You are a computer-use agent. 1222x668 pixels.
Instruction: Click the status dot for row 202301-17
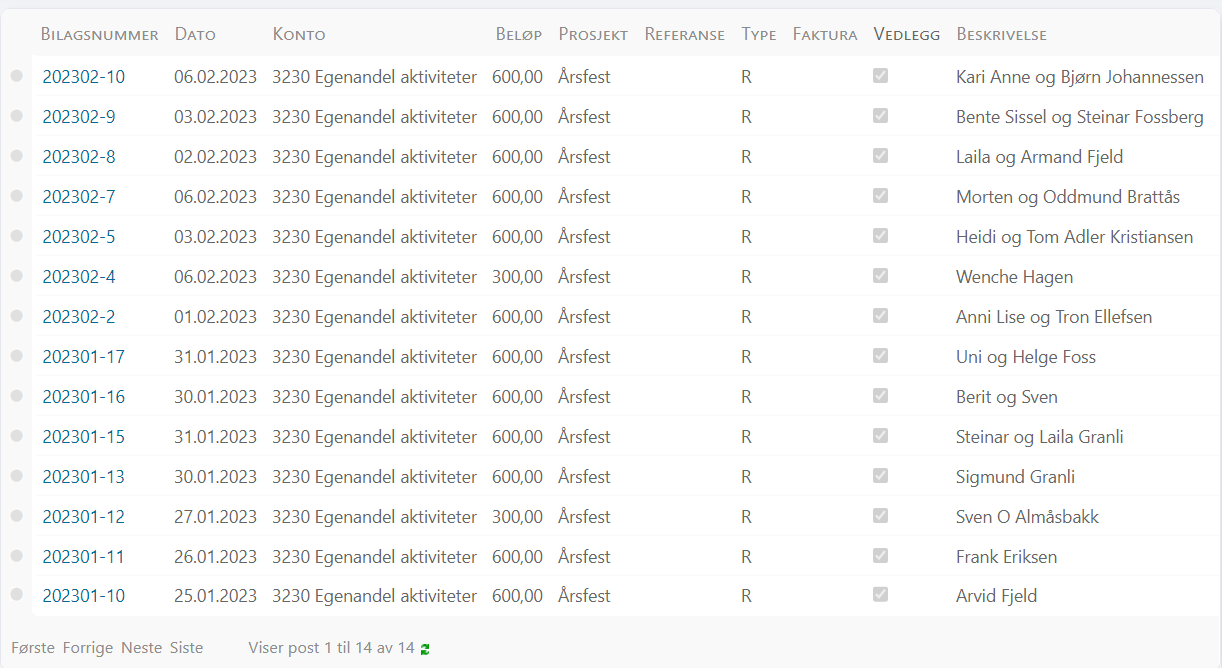[16, 356]
